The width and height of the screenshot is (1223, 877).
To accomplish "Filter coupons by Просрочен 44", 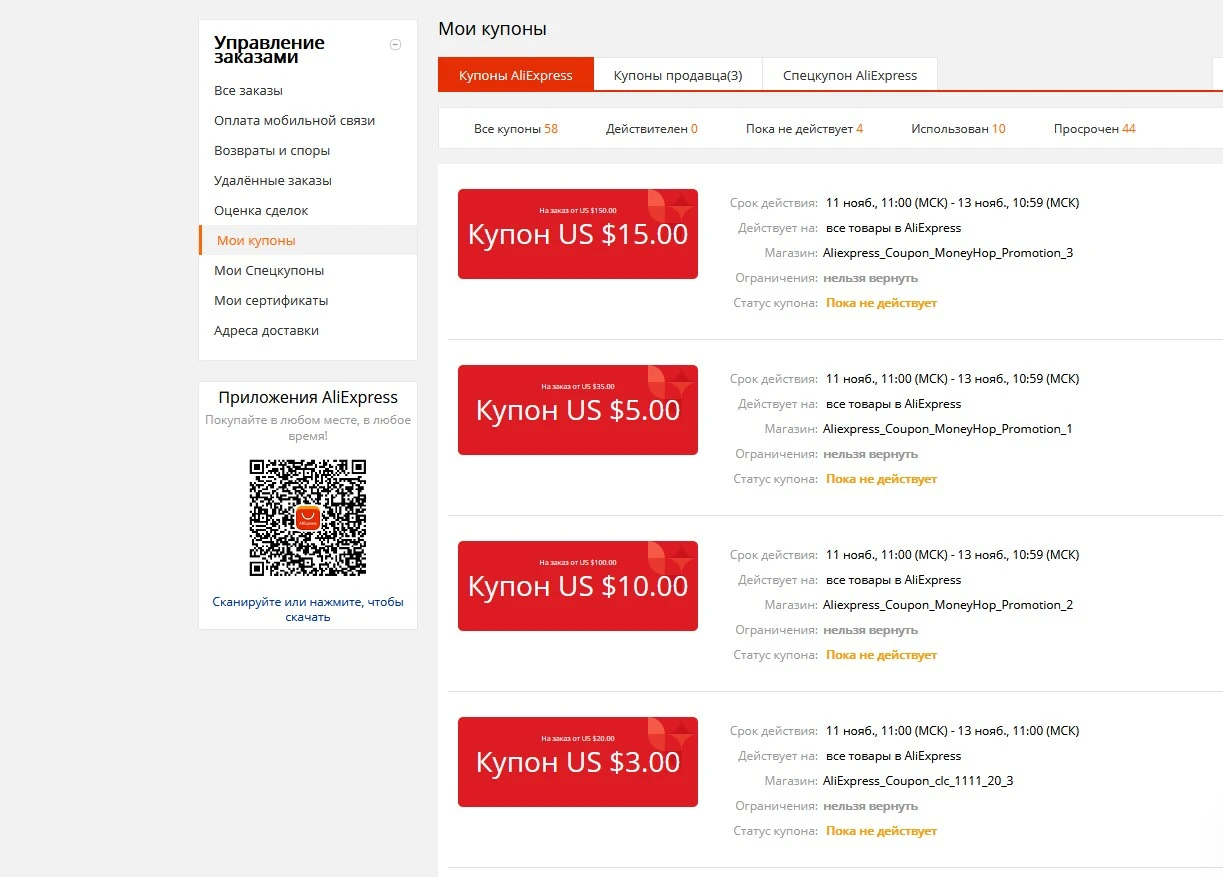I will point(1095,129).
